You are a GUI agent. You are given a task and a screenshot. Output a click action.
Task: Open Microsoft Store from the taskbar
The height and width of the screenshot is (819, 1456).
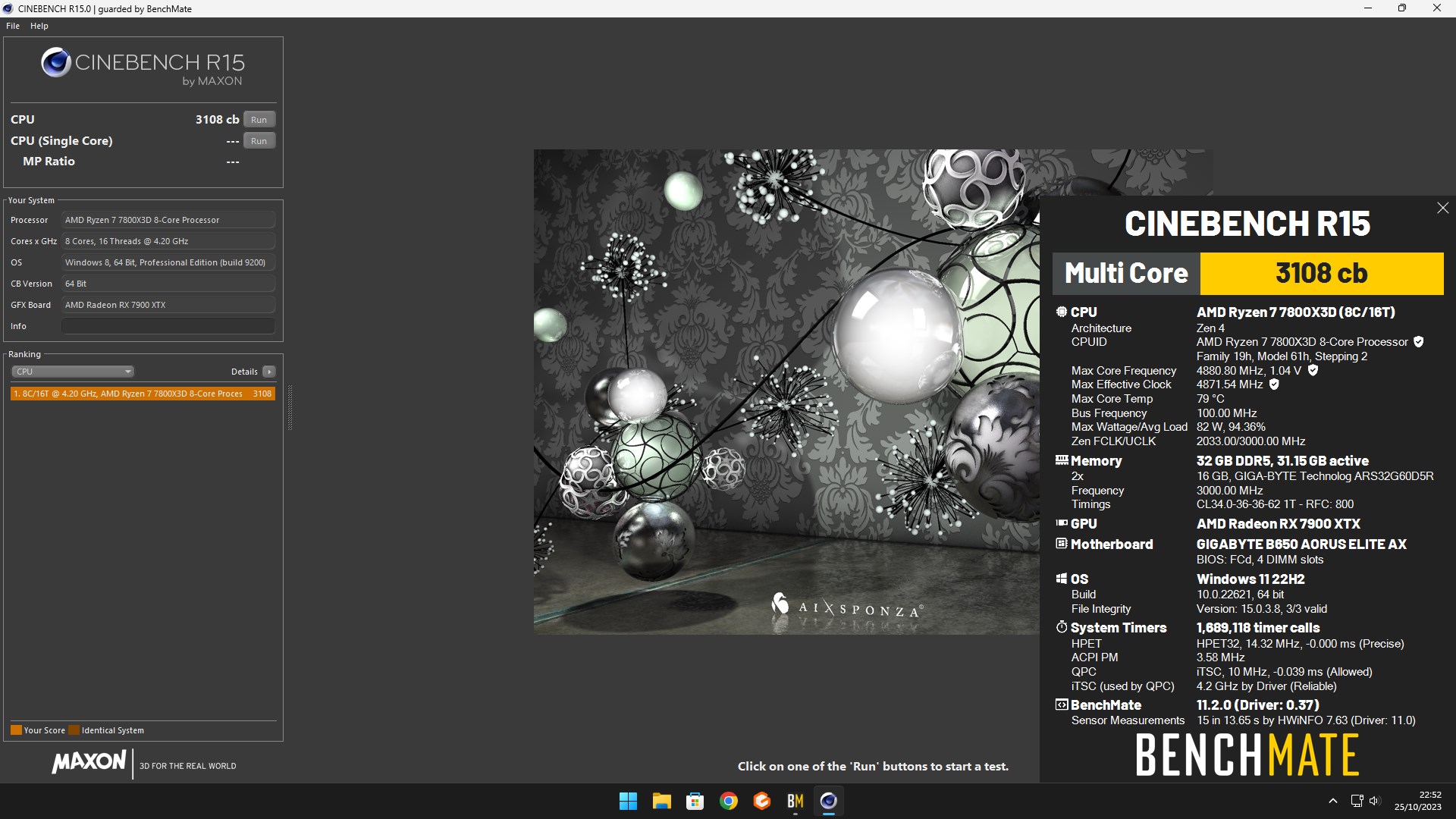point(695,801)
